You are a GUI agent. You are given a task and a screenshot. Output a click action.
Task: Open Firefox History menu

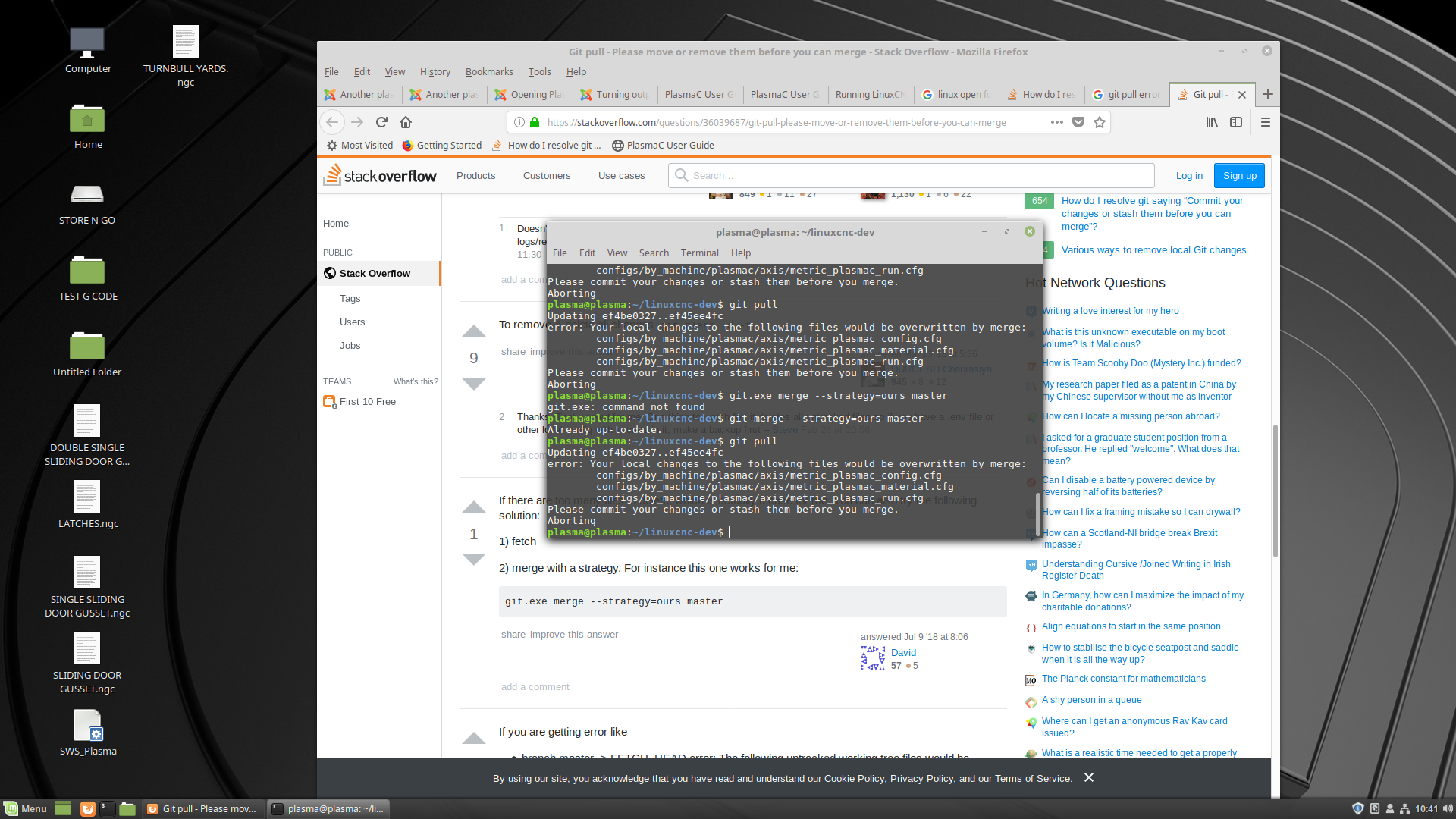(x=435, y=71)
